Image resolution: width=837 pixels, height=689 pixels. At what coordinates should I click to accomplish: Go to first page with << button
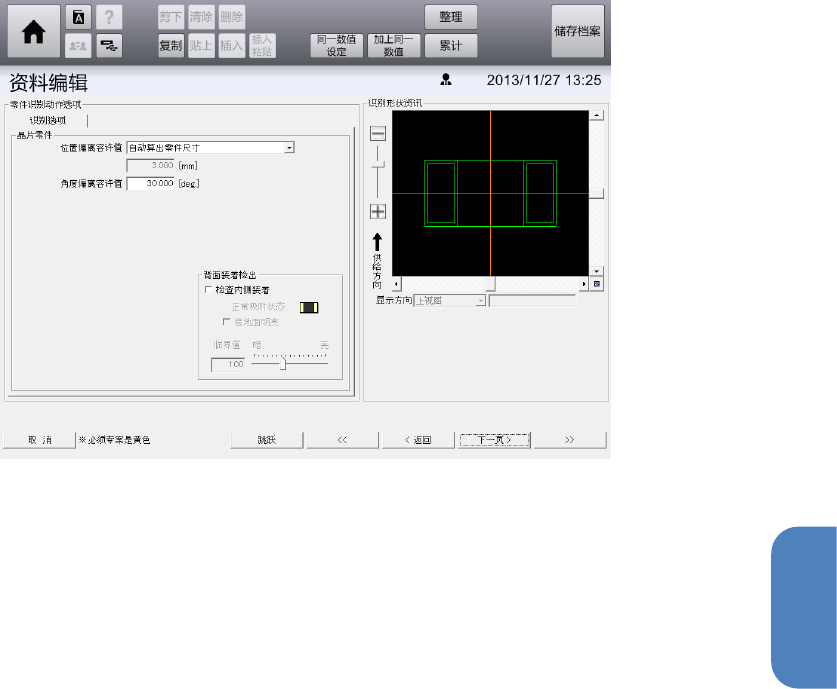coord(342,440)
